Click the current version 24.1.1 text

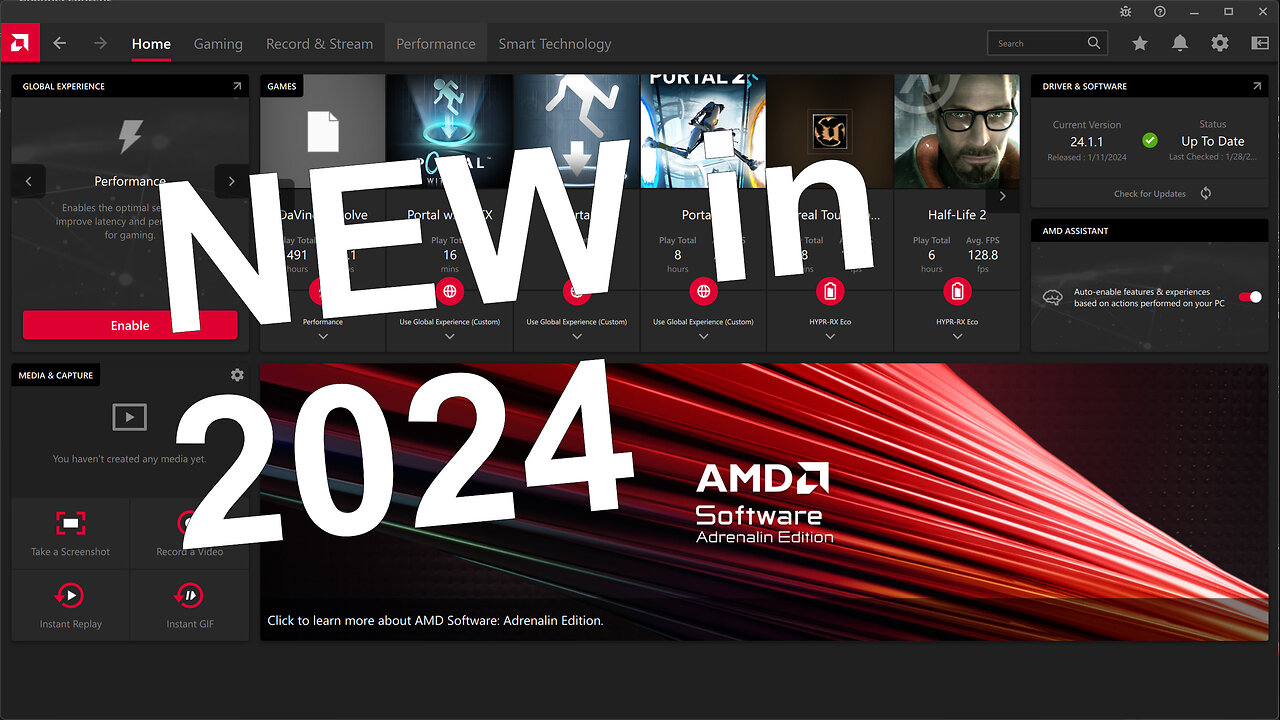[x=1086, y=142]
